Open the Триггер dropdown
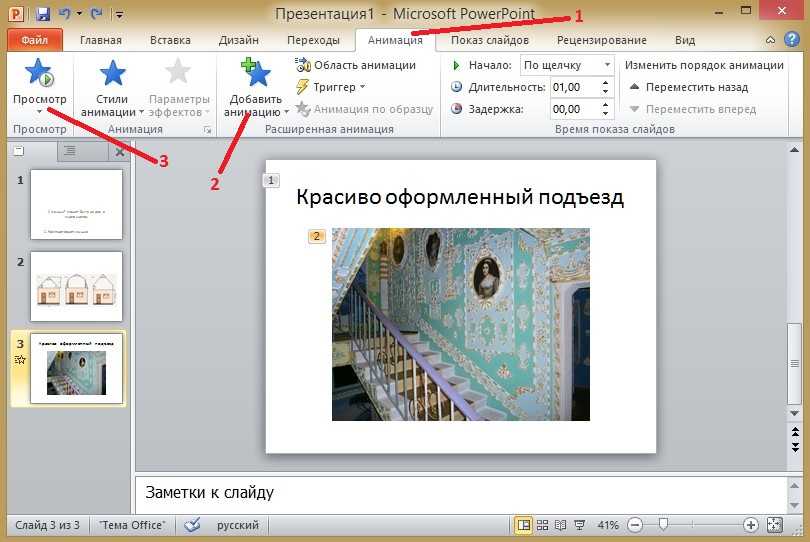 [x=331, y=87]
